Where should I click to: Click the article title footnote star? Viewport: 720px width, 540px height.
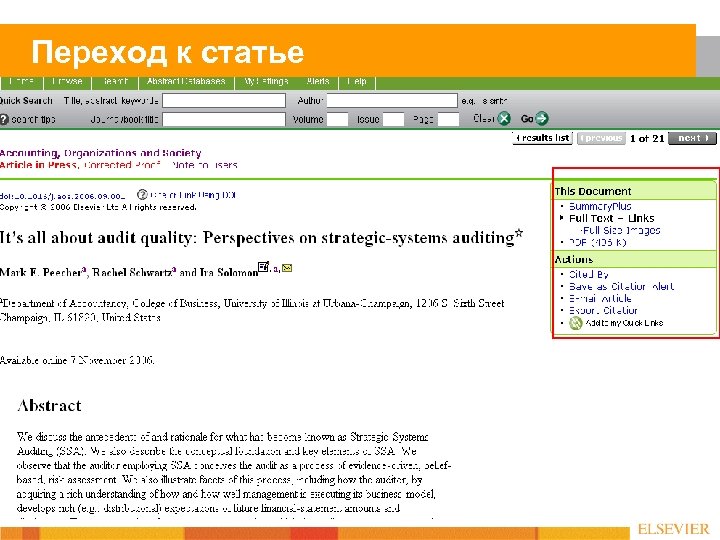click(x=519, y=232)
